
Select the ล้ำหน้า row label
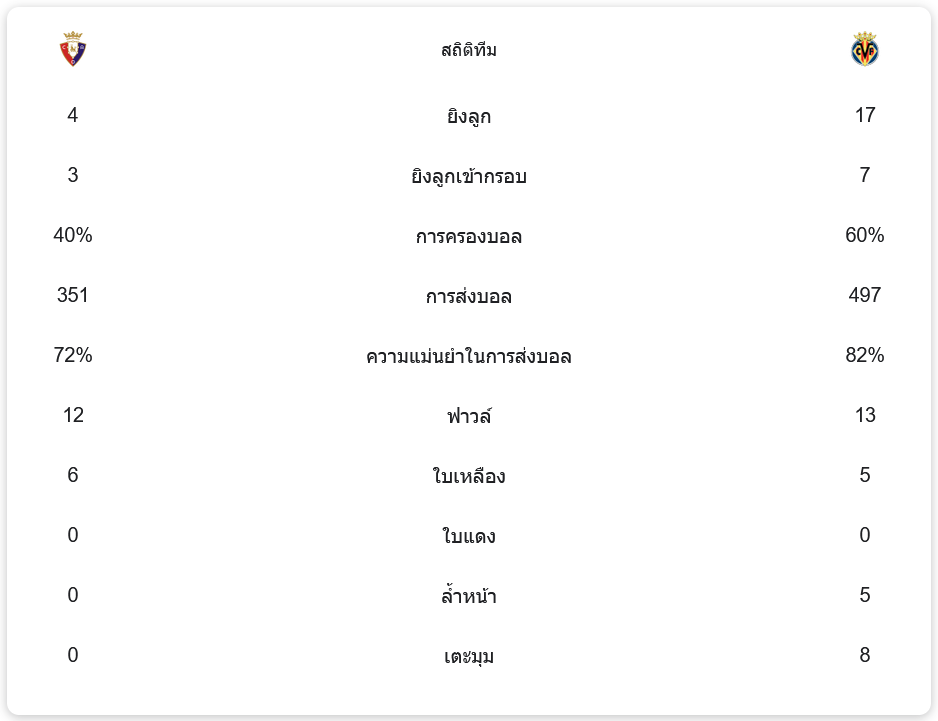468,597
